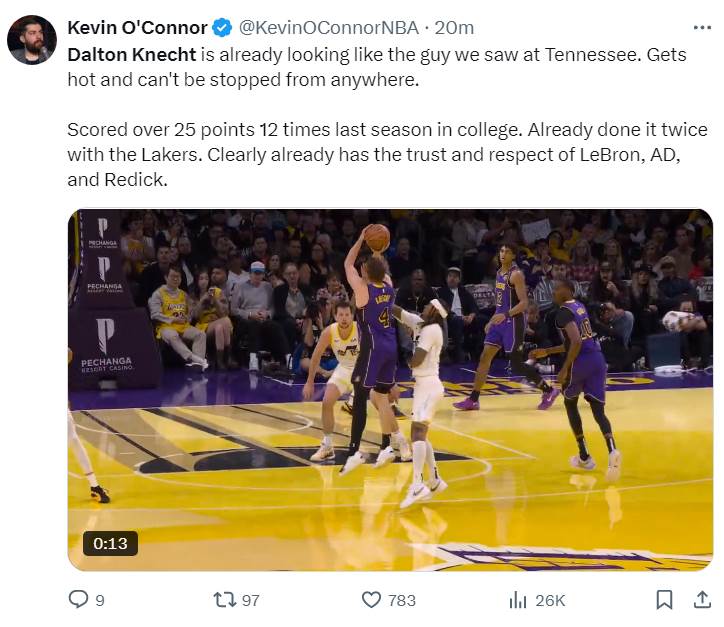
Task: View analytics bar chart icon
Action: coord(518,600)
